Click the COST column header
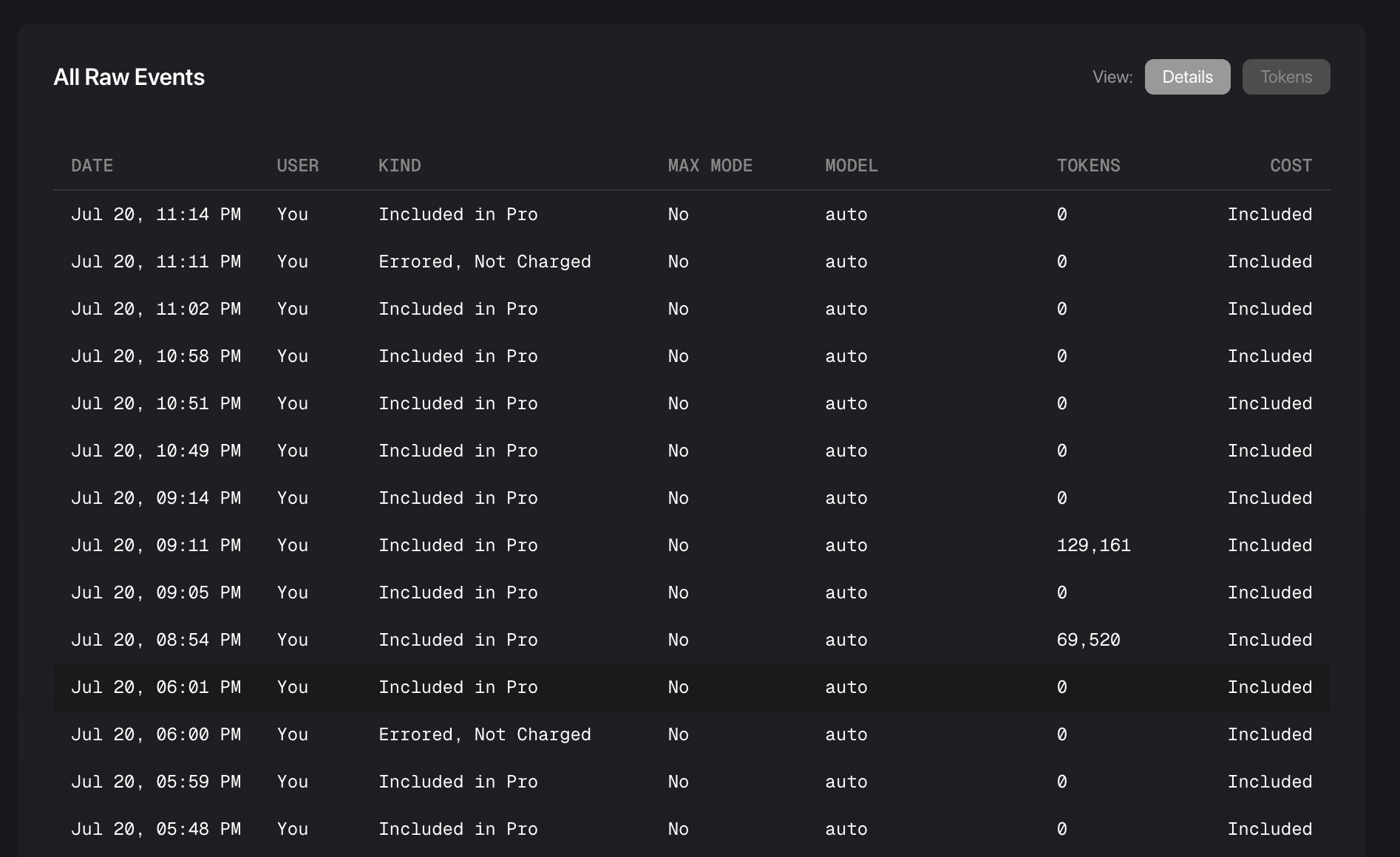The height and width of the screenshot is (857, 1400). click(1291, 165)
